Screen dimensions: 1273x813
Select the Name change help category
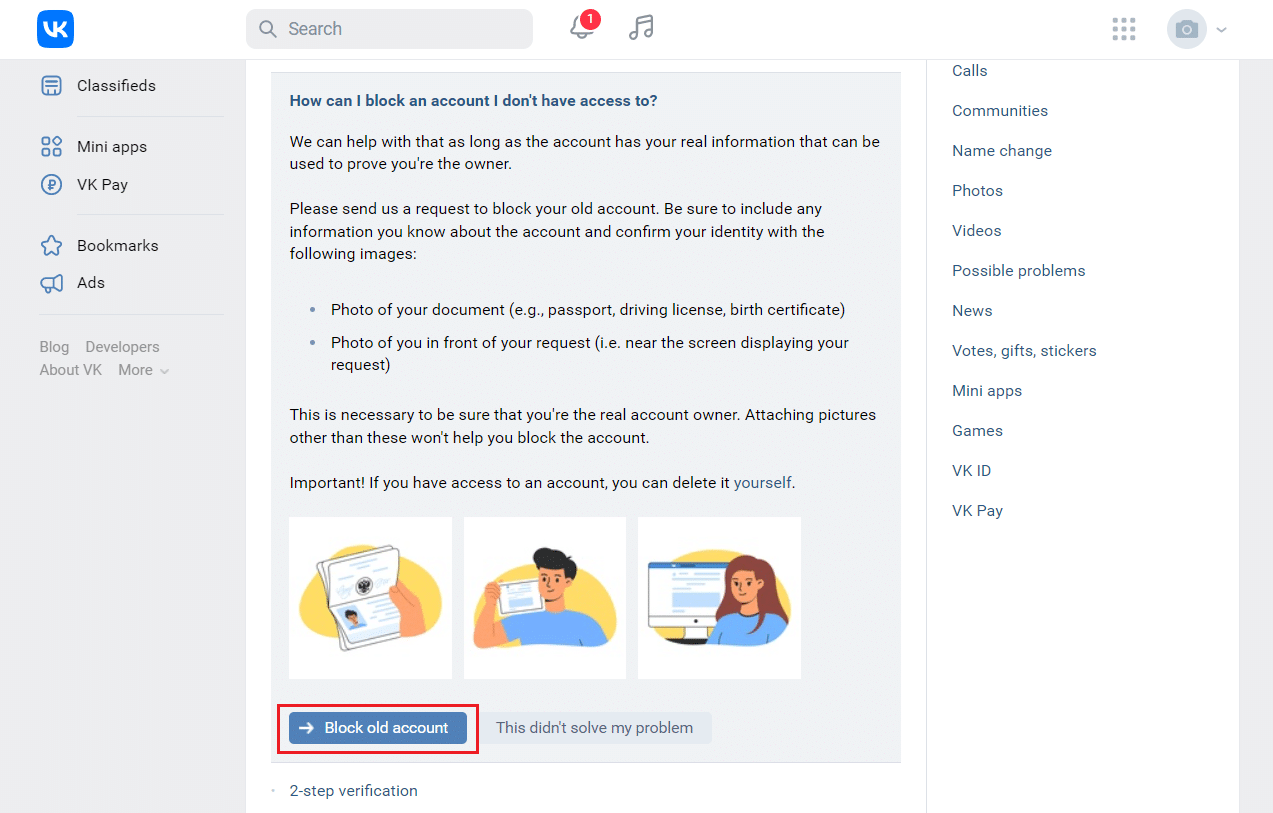(x=1002, y=151)
